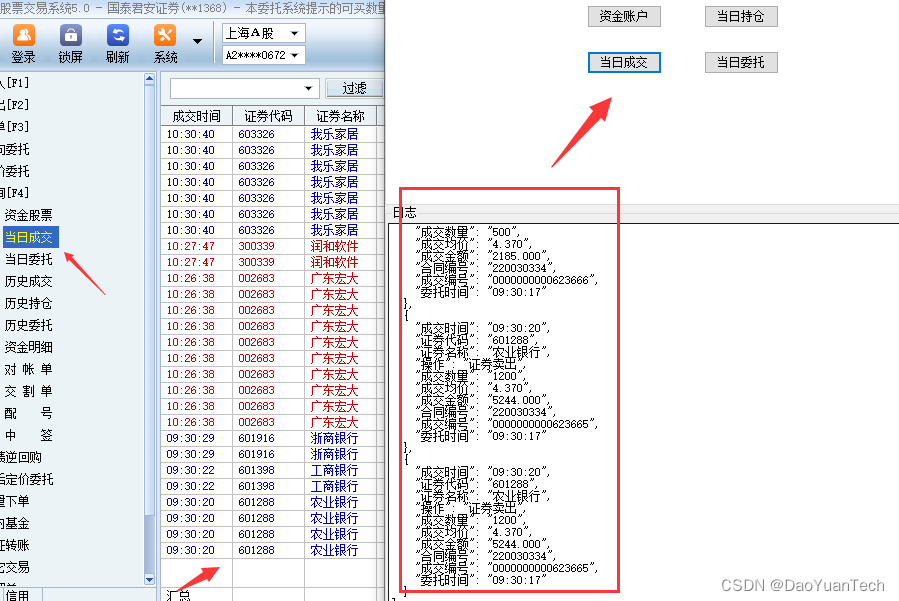This screenshot has width=899, height=601.
Task: Open the filter combo box beside 过滤
Action: [x=245, y=88]
